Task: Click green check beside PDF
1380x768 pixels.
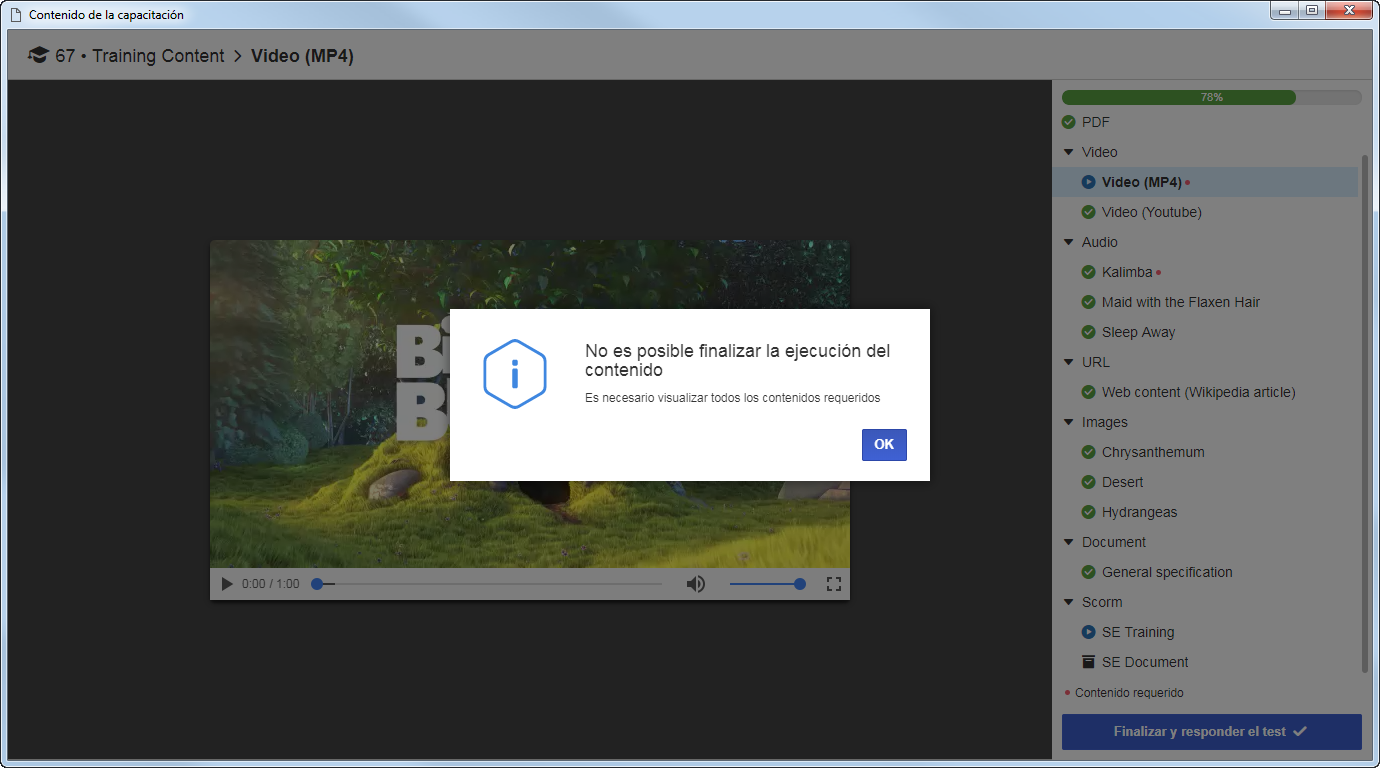Action: point(1069,122)
